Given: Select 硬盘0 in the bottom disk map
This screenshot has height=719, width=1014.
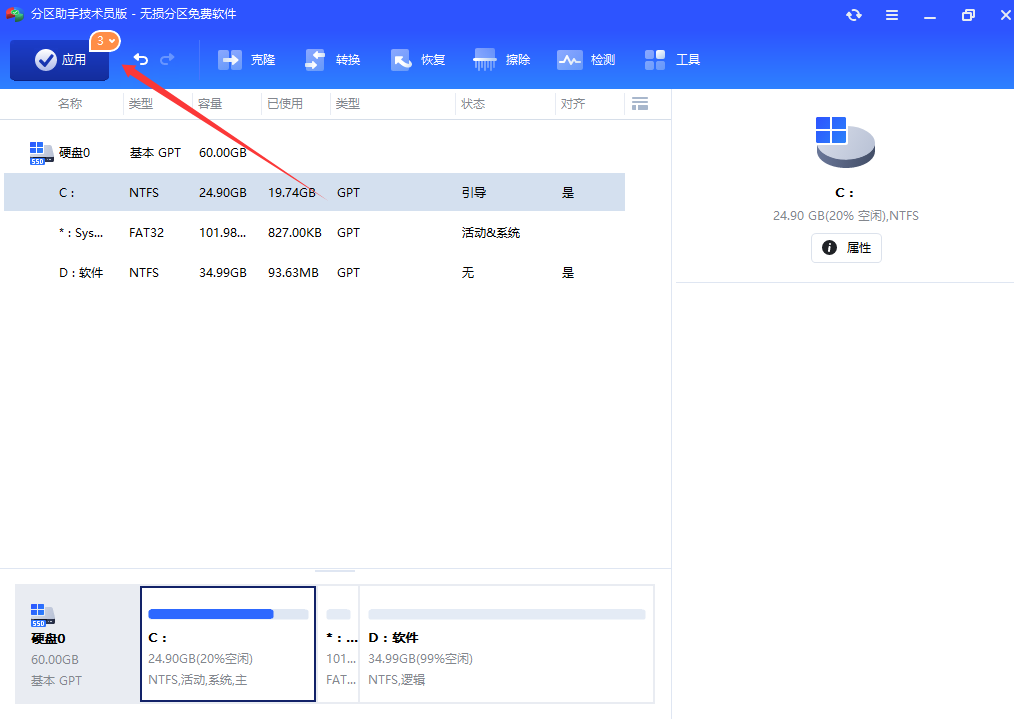Looking at the screenshot, I should click(x=70, y=644).
